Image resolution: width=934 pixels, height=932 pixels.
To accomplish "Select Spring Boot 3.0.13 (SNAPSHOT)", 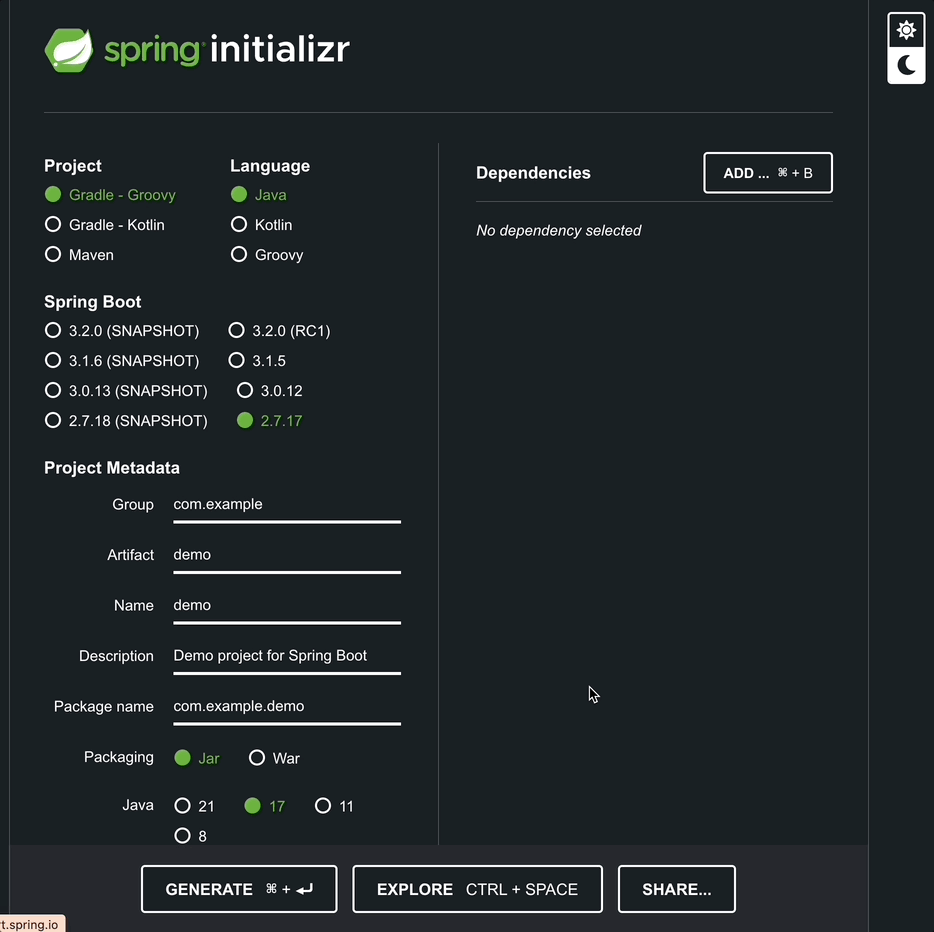I will [x=126, y=391].
